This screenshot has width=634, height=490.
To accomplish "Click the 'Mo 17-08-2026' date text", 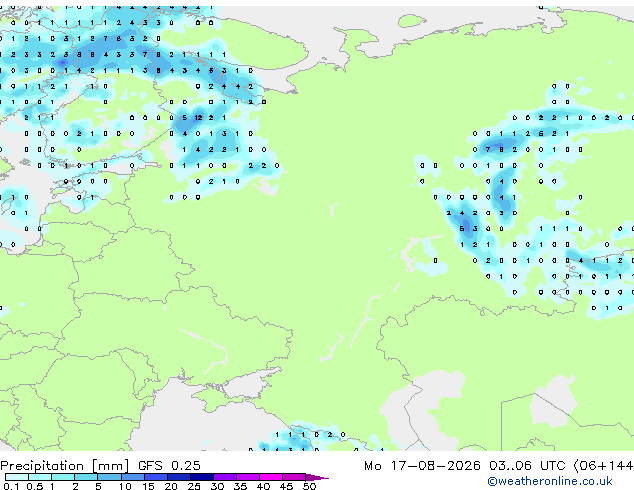I will click(x=422, y=466).
